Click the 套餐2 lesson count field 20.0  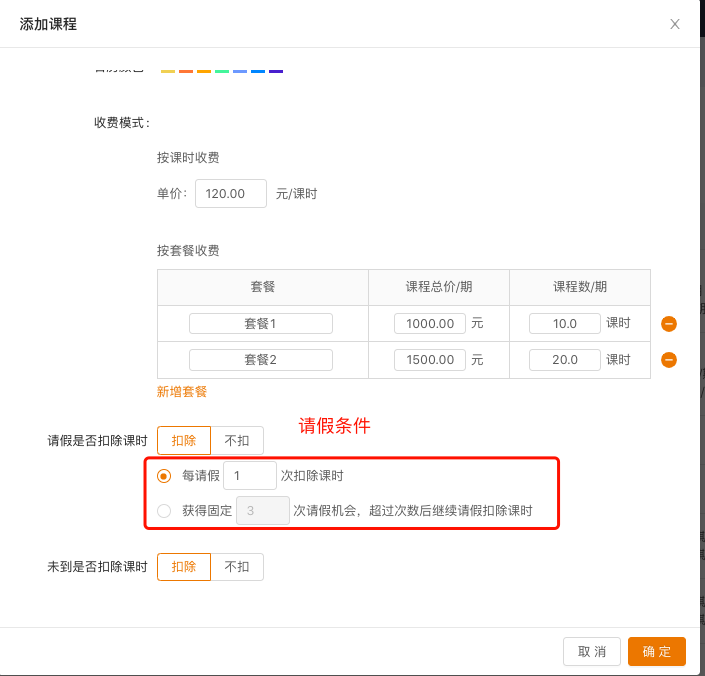(565, 360)
